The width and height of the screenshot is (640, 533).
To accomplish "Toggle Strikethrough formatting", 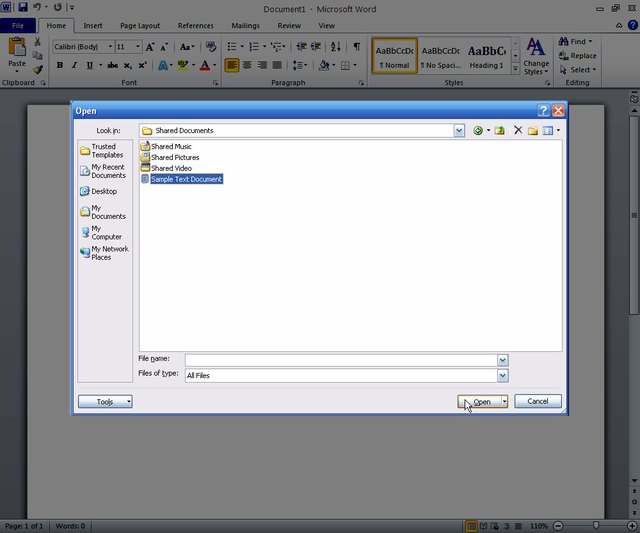I will coord(113,65).
